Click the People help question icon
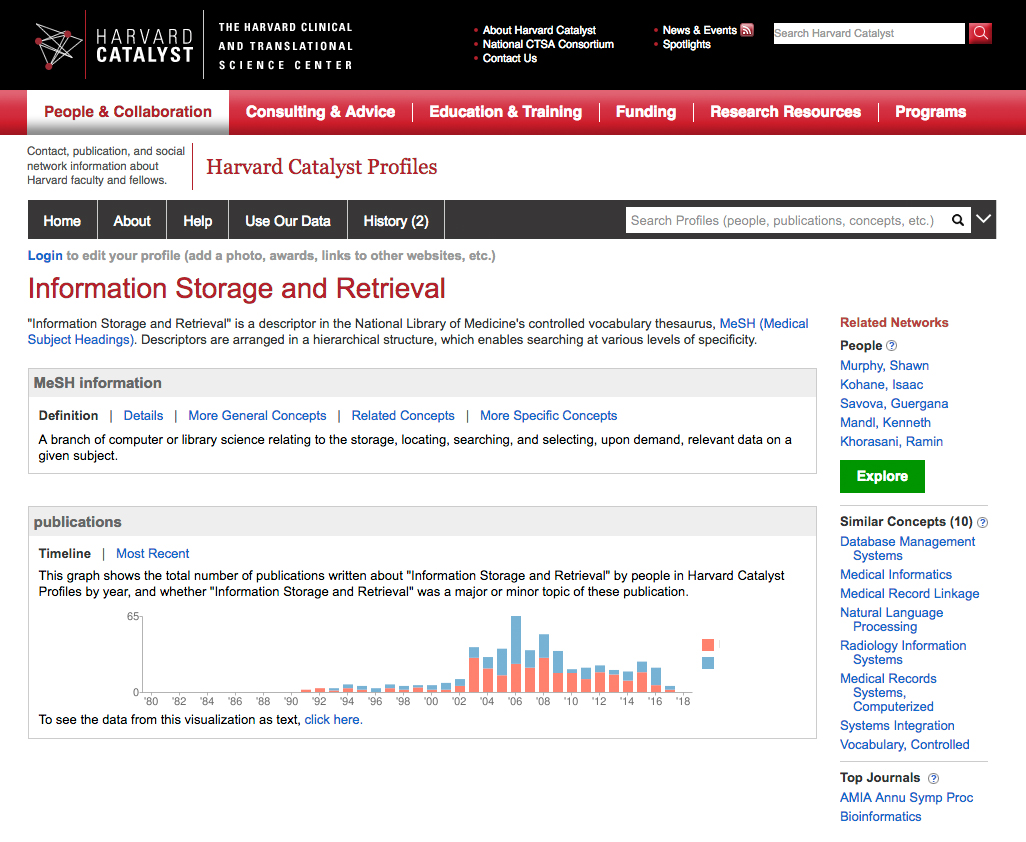 click(x=891, y=345)
